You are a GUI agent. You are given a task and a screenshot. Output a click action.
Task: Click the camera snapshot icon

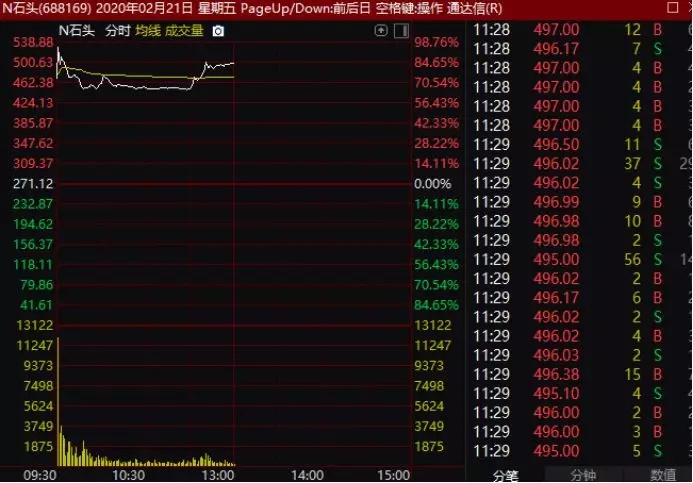click(x=218, y=31)
